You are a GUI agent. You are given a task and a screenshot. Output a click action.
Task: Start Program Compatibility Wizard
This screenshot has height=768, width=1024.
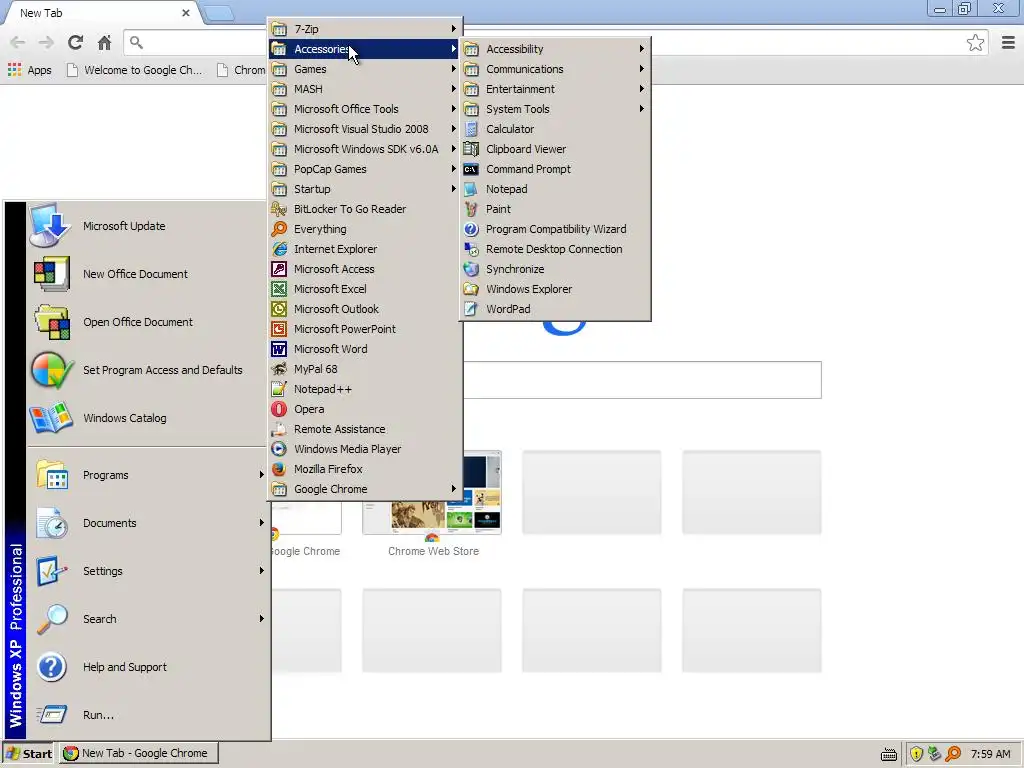point(555,229)
